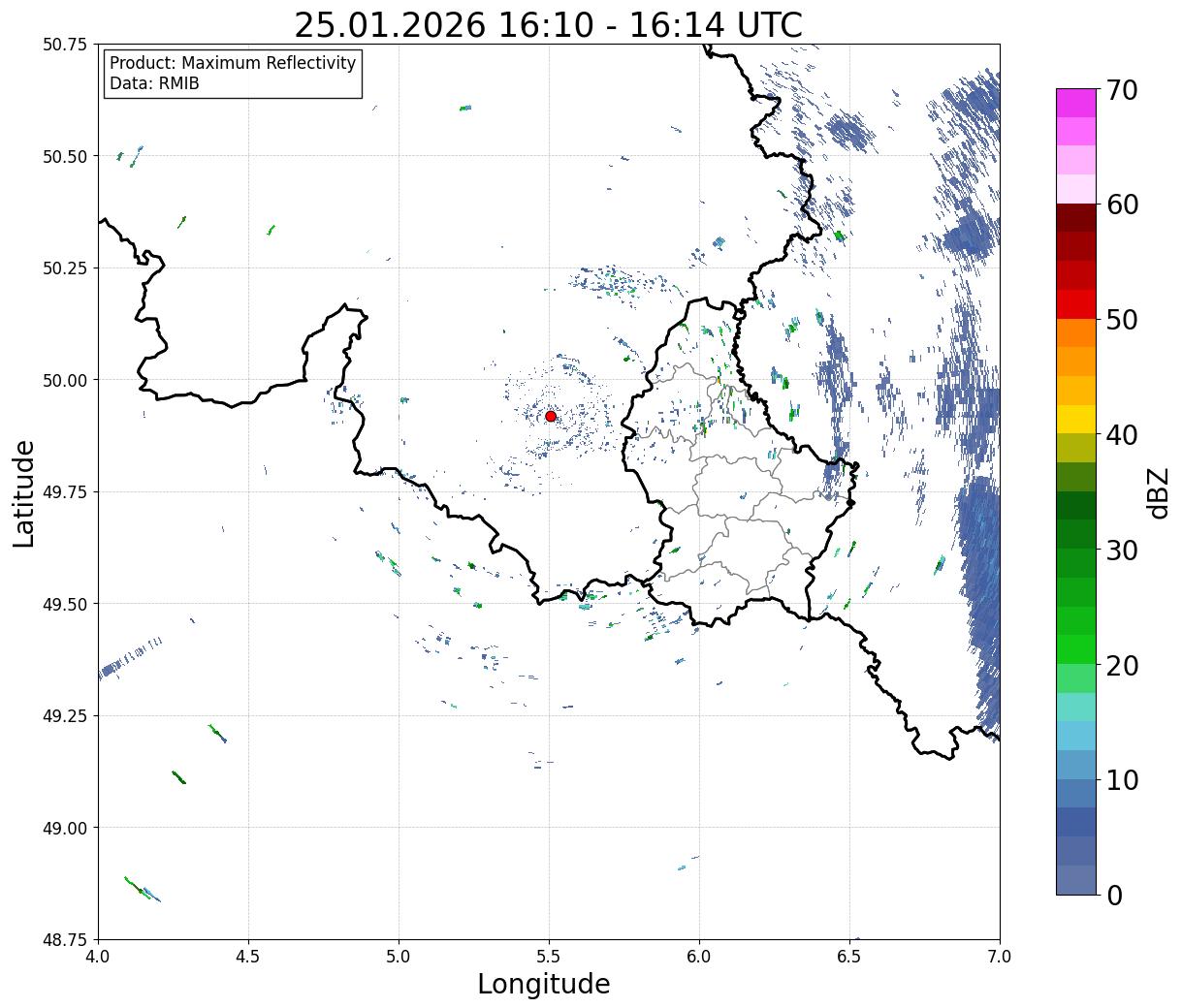The height and width of the screenshot is (1008, 1182).
Task: Pick the bright red swatch just above 50 dBZ
Action: pyautogui.click(x=1076, y=303)
